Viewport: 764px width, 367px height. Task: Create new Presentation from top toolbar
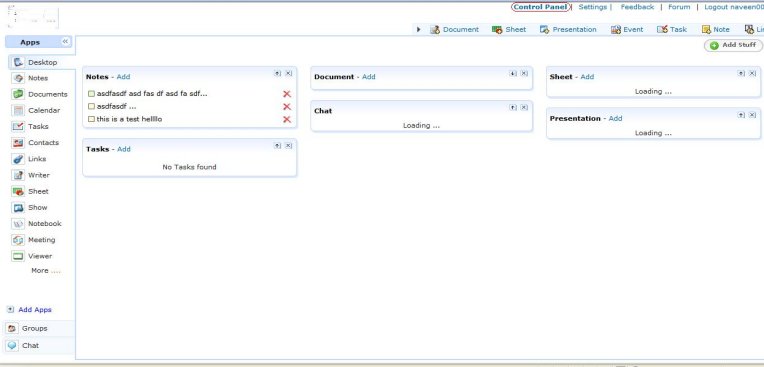click(x=568, y=30)
